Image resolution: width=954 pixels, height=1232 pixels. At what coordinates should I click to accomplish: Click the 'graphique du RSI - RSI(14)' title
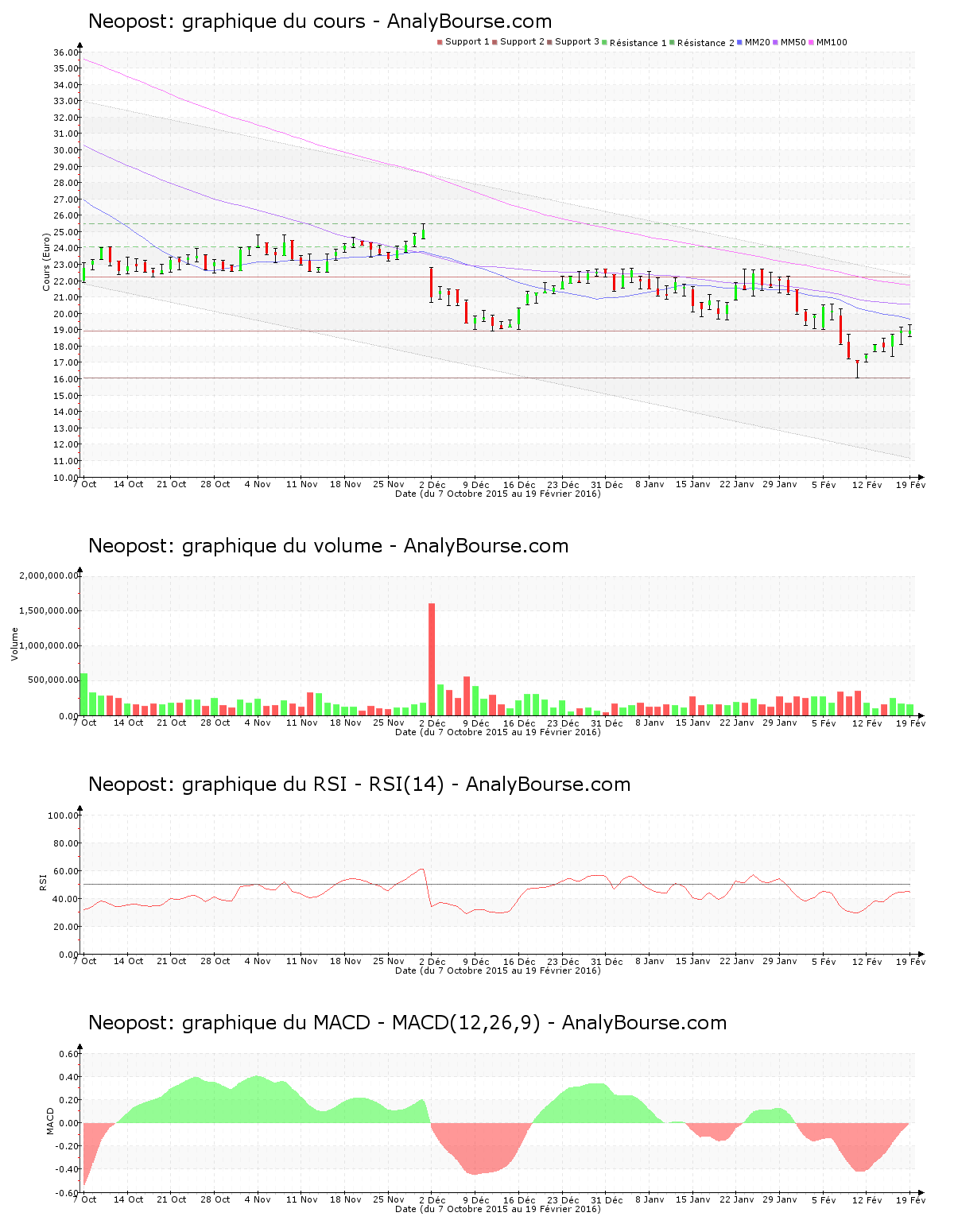point(313,785)
